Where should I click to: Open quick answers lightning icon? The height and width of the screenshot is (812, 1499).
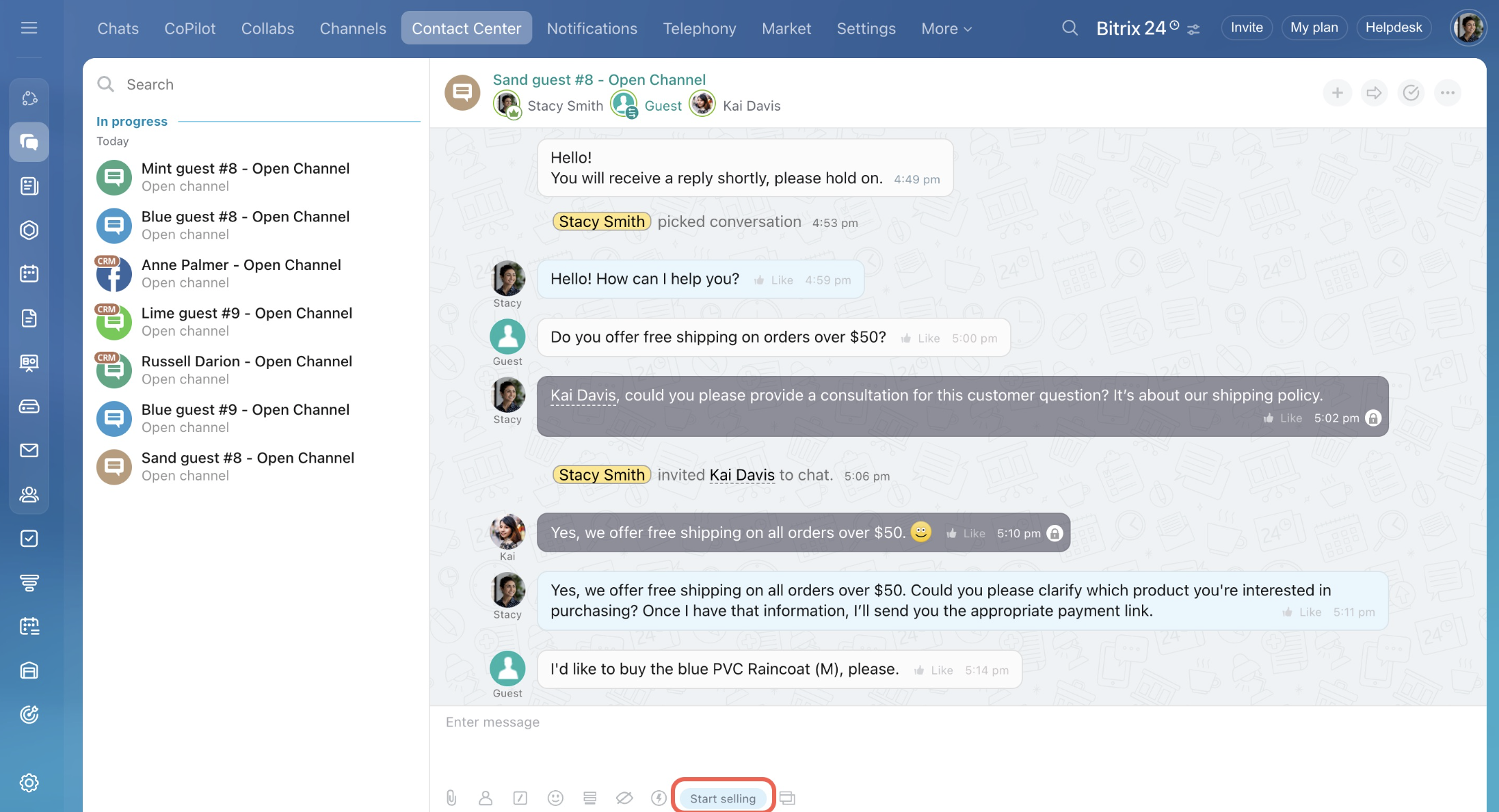pos(659,798)
